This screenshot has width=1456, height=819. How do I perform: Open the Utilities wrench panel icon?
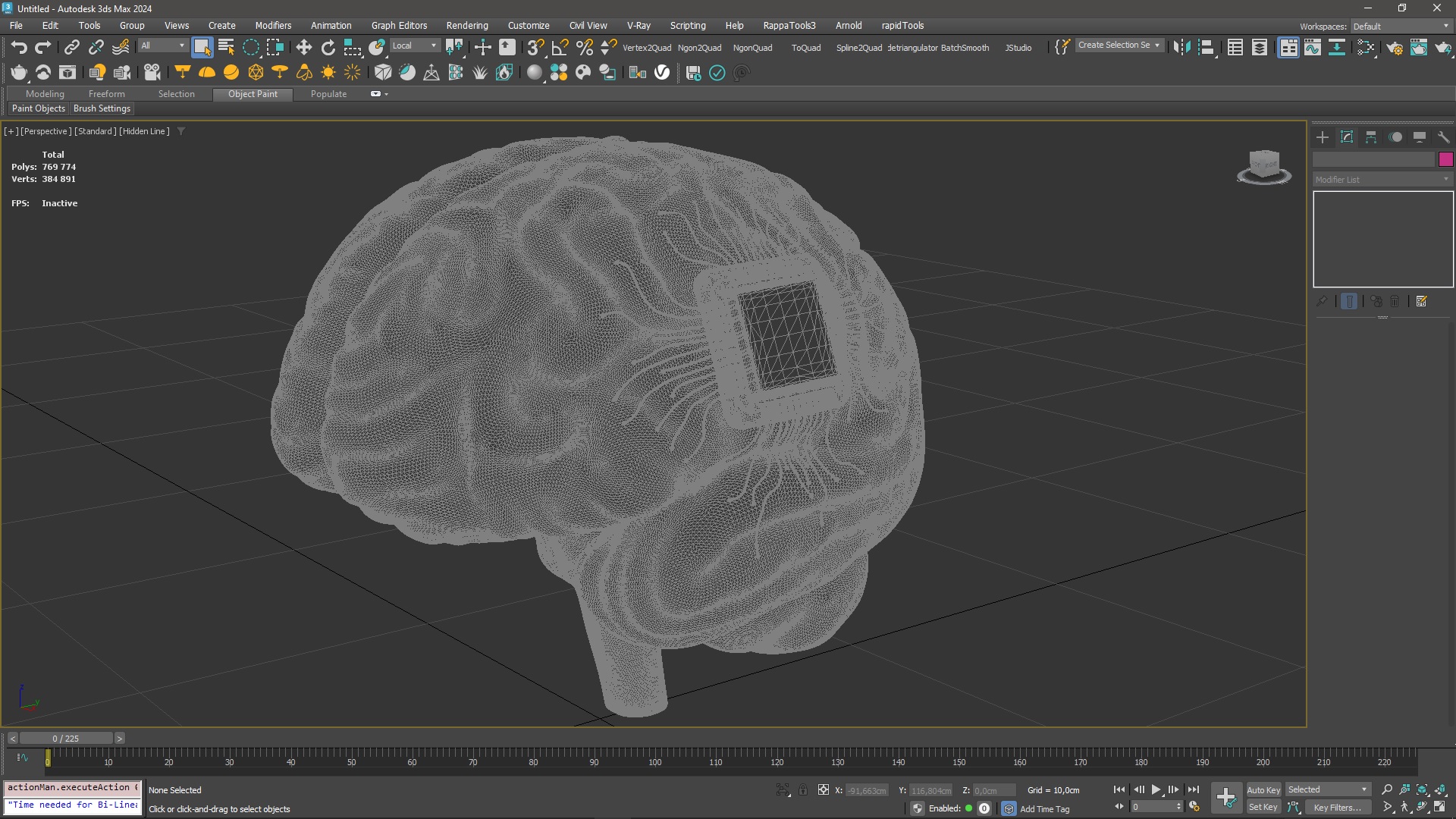(x=1443, y=137)
